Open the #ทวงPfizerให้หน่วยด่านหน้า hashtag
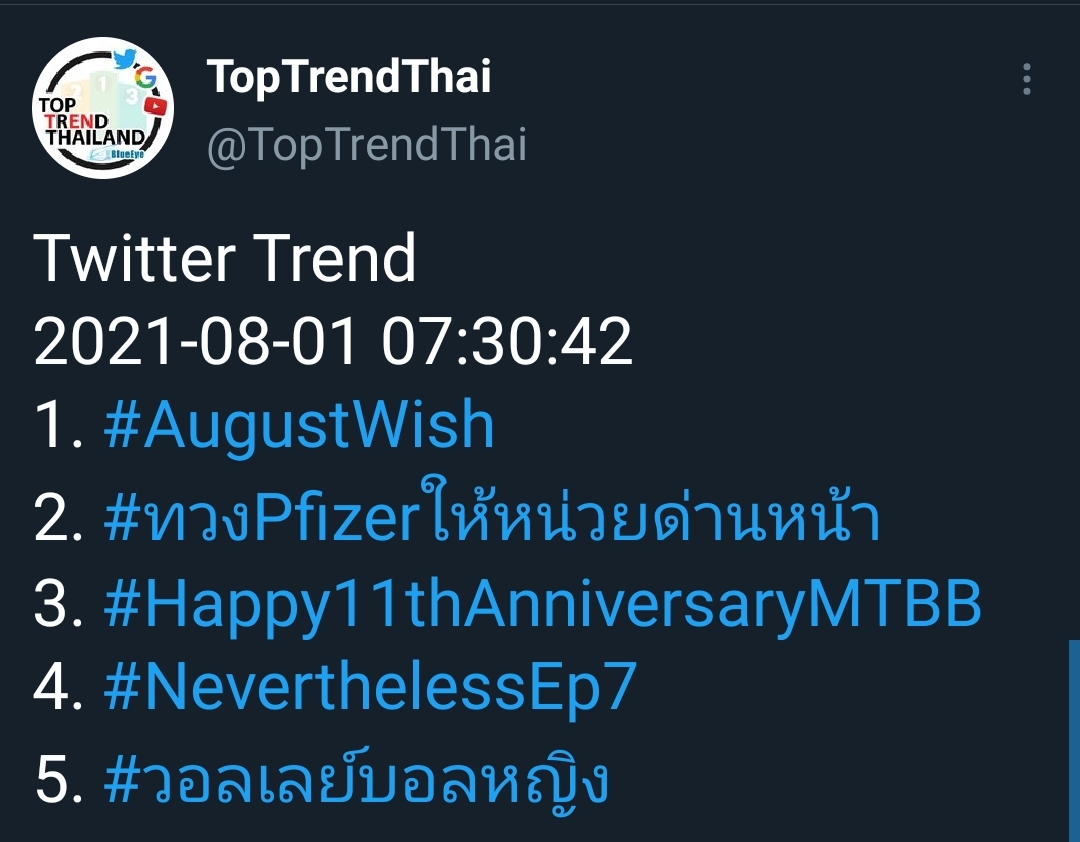1080x842 pixels. (x=492, y=515)
